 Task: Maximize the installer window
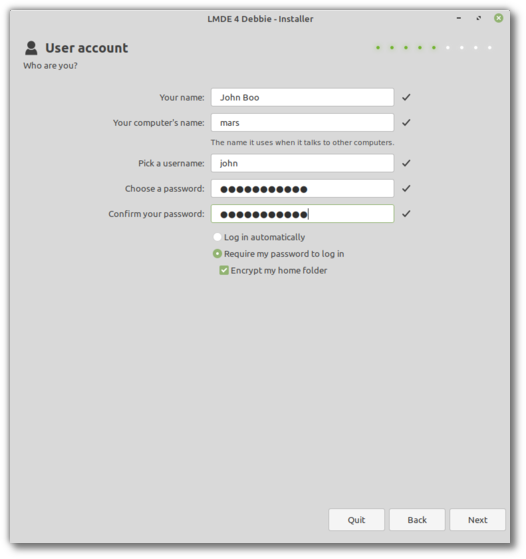coord(479,18)
